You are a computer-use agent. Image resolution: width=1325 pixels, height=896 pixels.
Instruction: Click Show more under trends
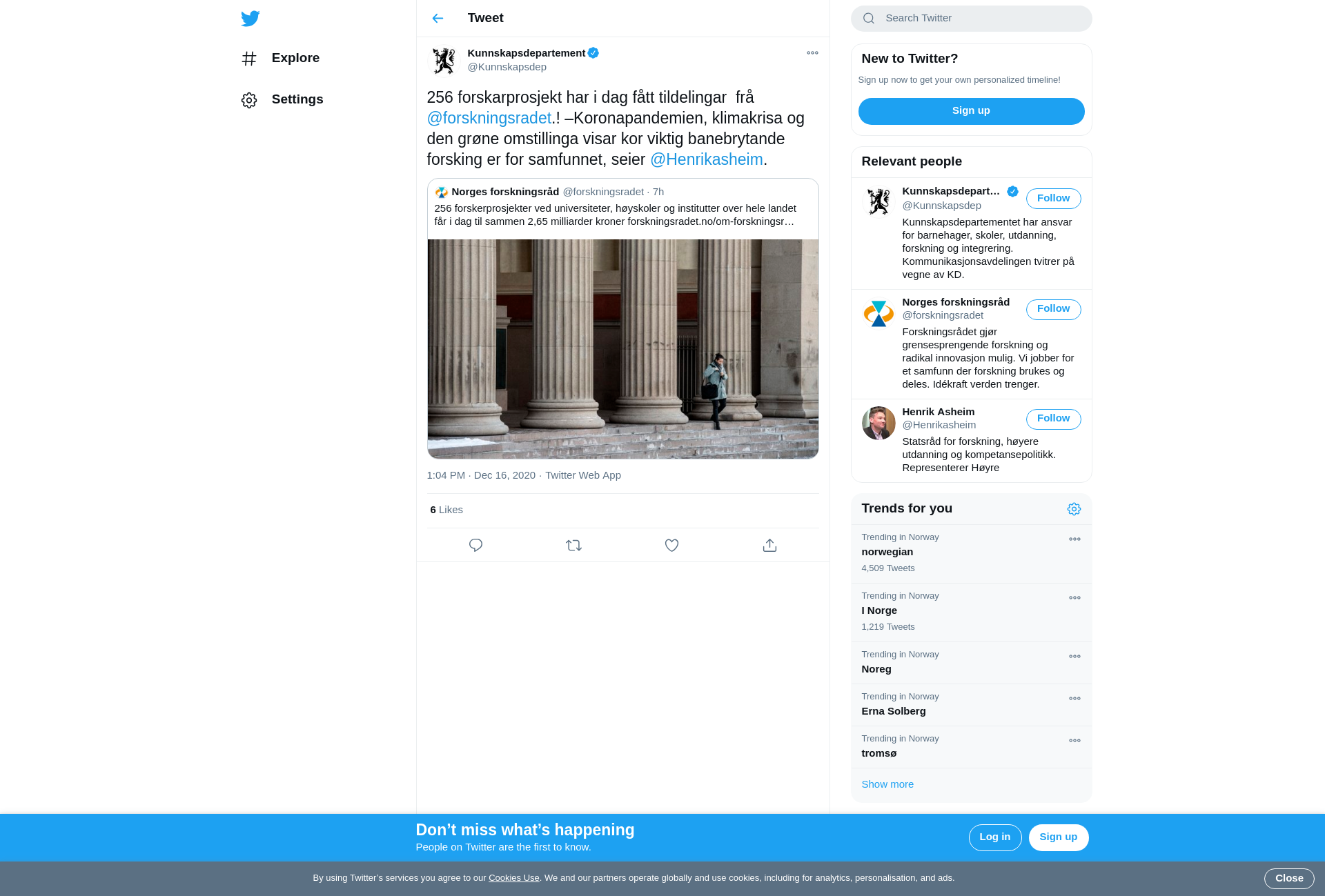[x=887, y=784]
